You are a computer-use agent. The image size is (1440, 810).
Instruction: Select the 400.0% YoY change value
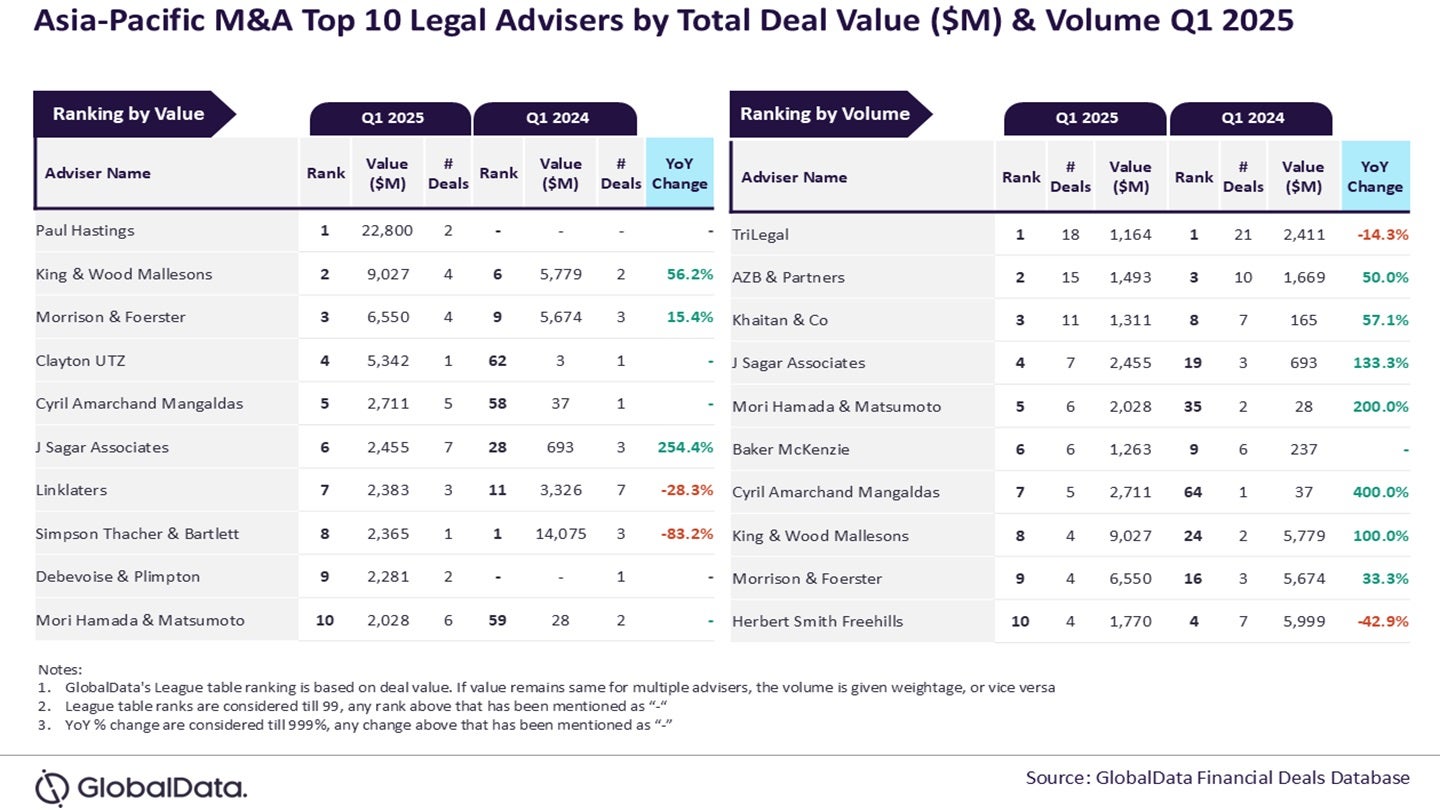tap(1380, 492)
